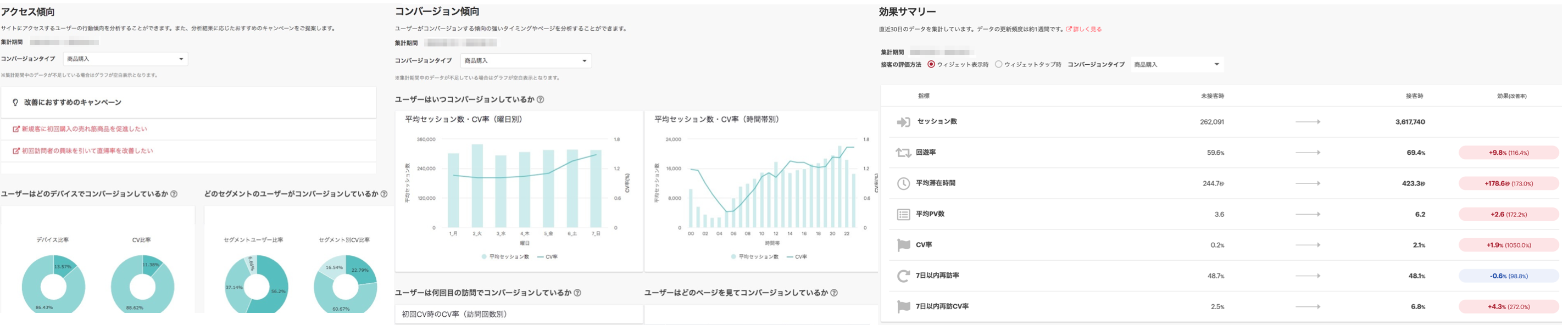
Task: Toggle 平均セッション数 legend in 曜日別 chart
Action: [505, 257]
